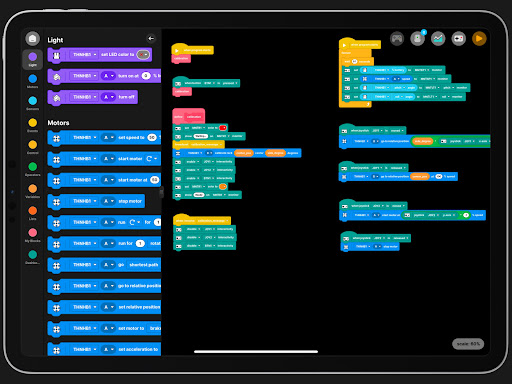Select the orange Control category
Screen dimensions: 512x384
coord(32,147)
